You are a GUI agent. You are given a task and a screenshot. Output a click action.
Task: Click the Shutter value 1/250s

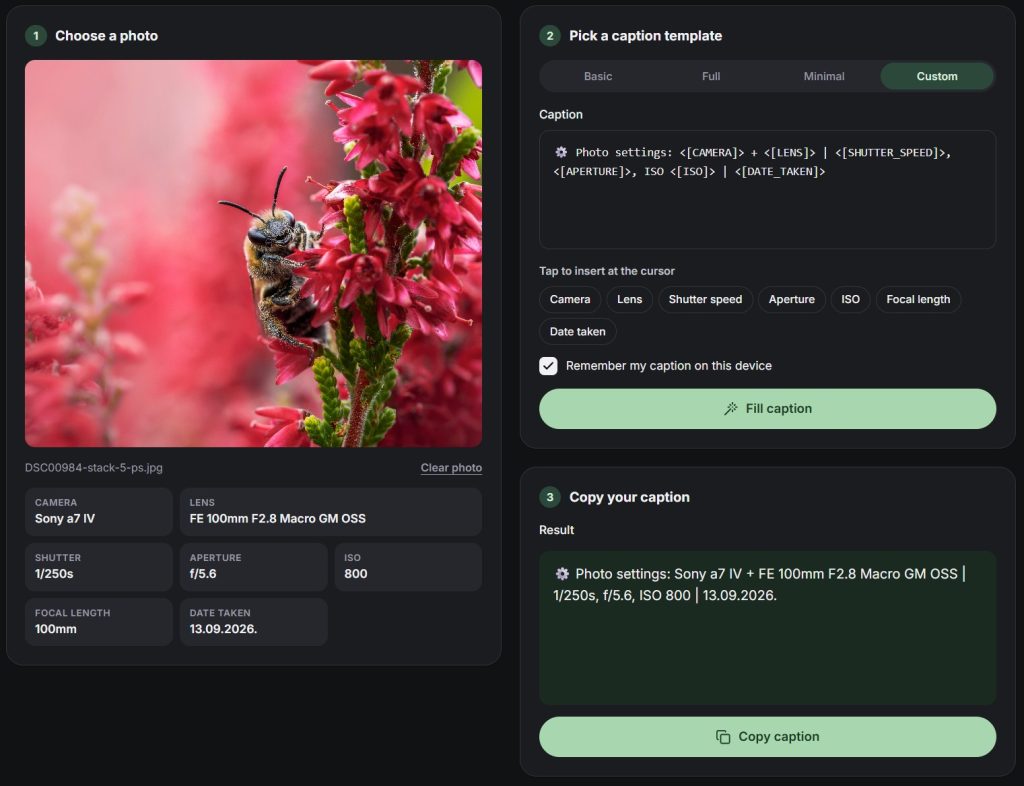coord(54,574)
